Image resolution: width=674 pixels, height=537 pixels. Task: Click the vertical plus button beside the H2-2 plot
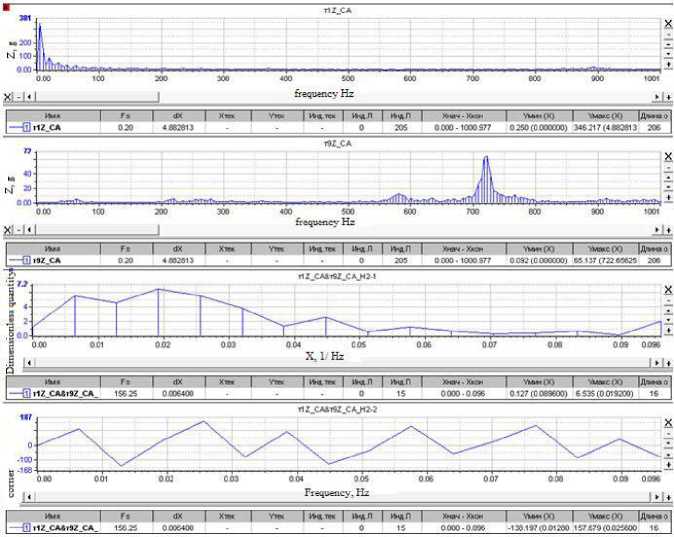pyautogui.click(x=668, y=465)
